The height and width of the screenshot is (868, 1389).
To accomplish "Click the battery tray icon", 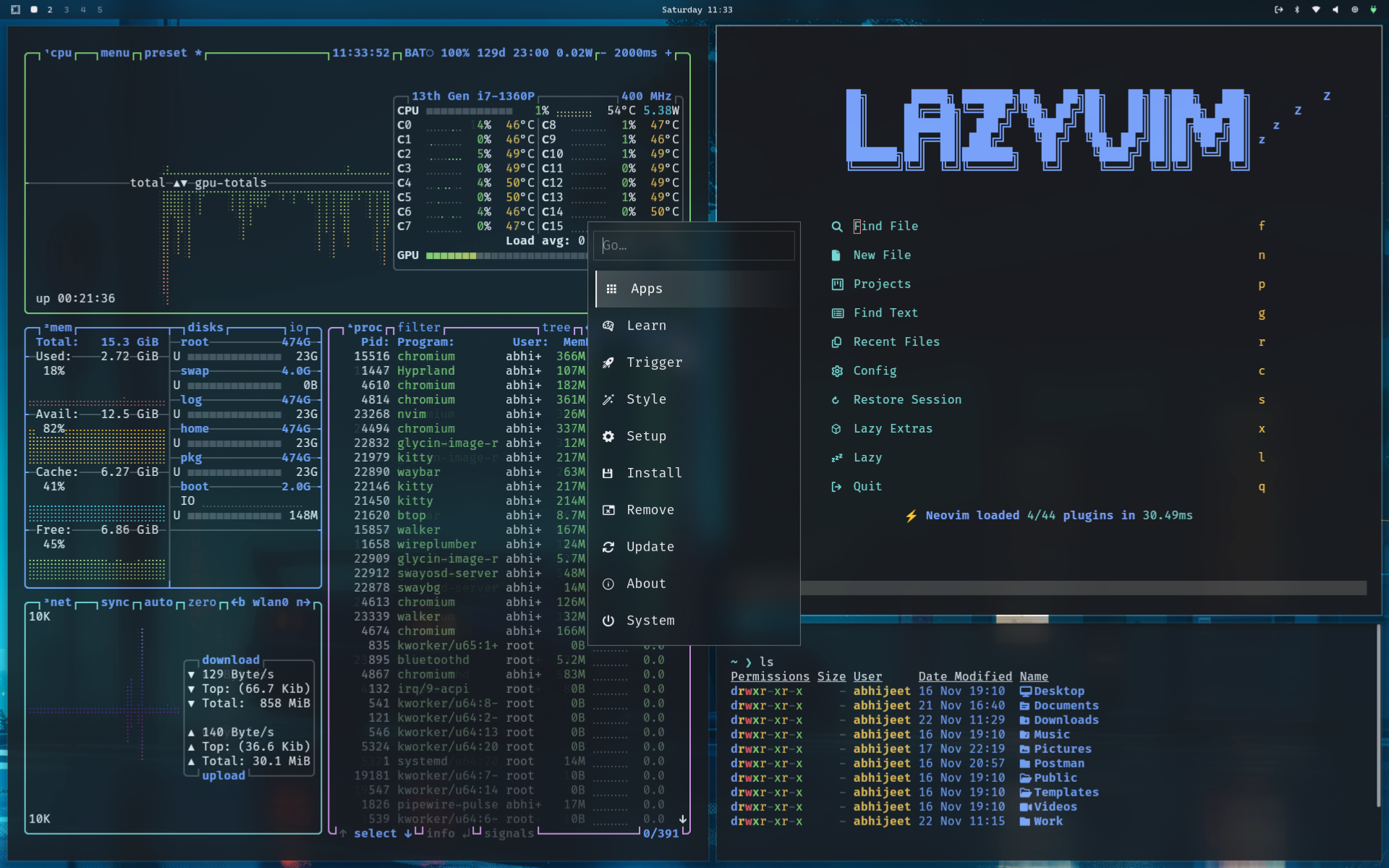I will tap(1373, 9).
